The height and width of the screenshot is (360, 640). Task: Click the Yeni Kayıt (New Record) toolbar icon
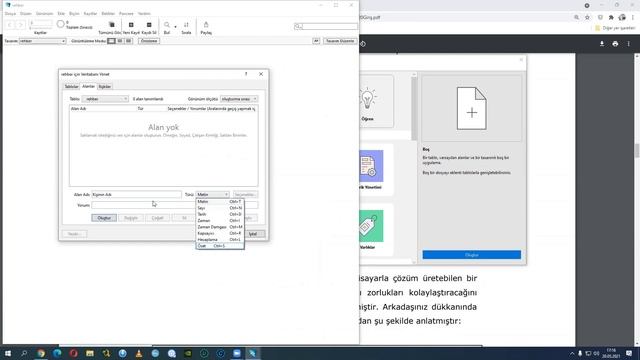click(x=131, y=25)
